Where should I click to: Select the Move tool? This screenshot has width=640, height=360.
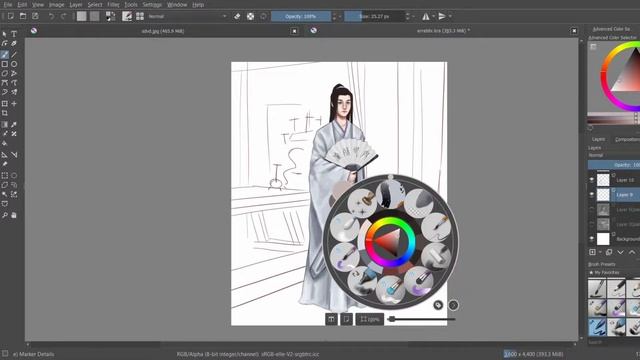click(14, 104)
